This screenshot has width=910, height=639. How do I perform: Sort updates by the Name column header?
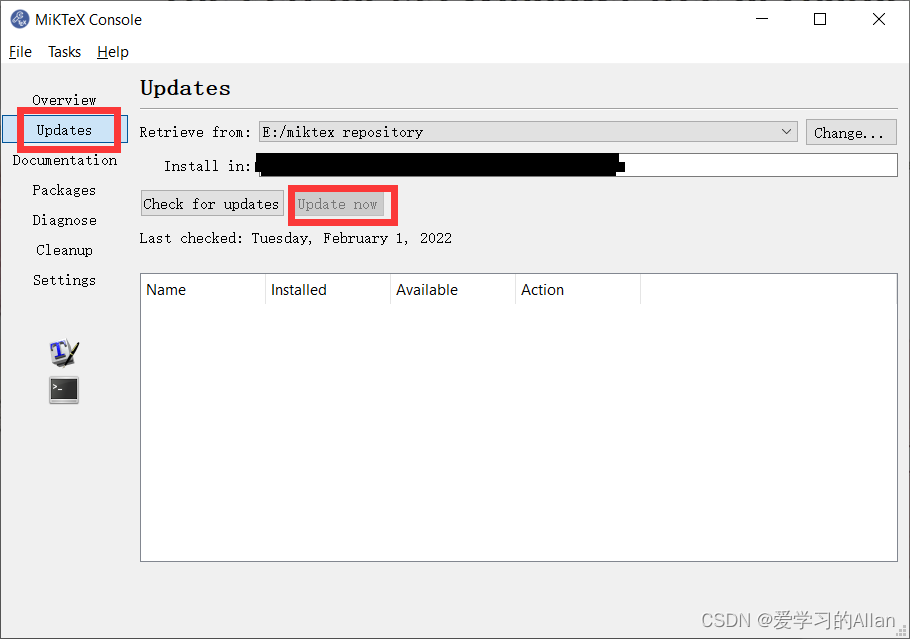click(166, 289)
